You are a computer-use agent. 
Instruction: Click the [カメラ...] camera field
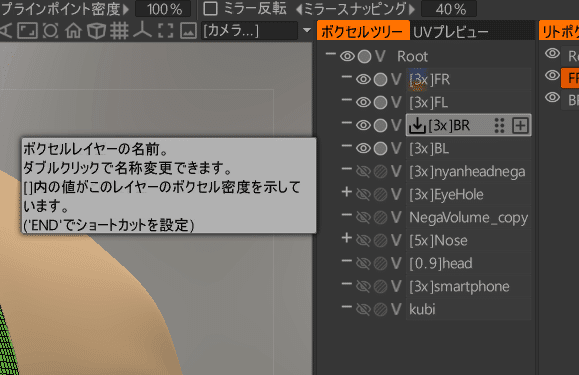point(250,31)
